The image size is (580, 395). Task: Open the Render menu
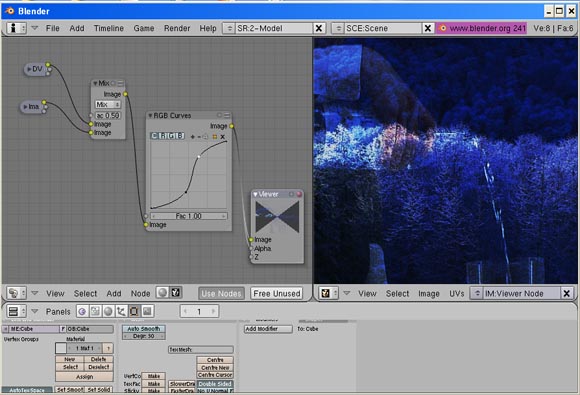(x=177, y=28)
